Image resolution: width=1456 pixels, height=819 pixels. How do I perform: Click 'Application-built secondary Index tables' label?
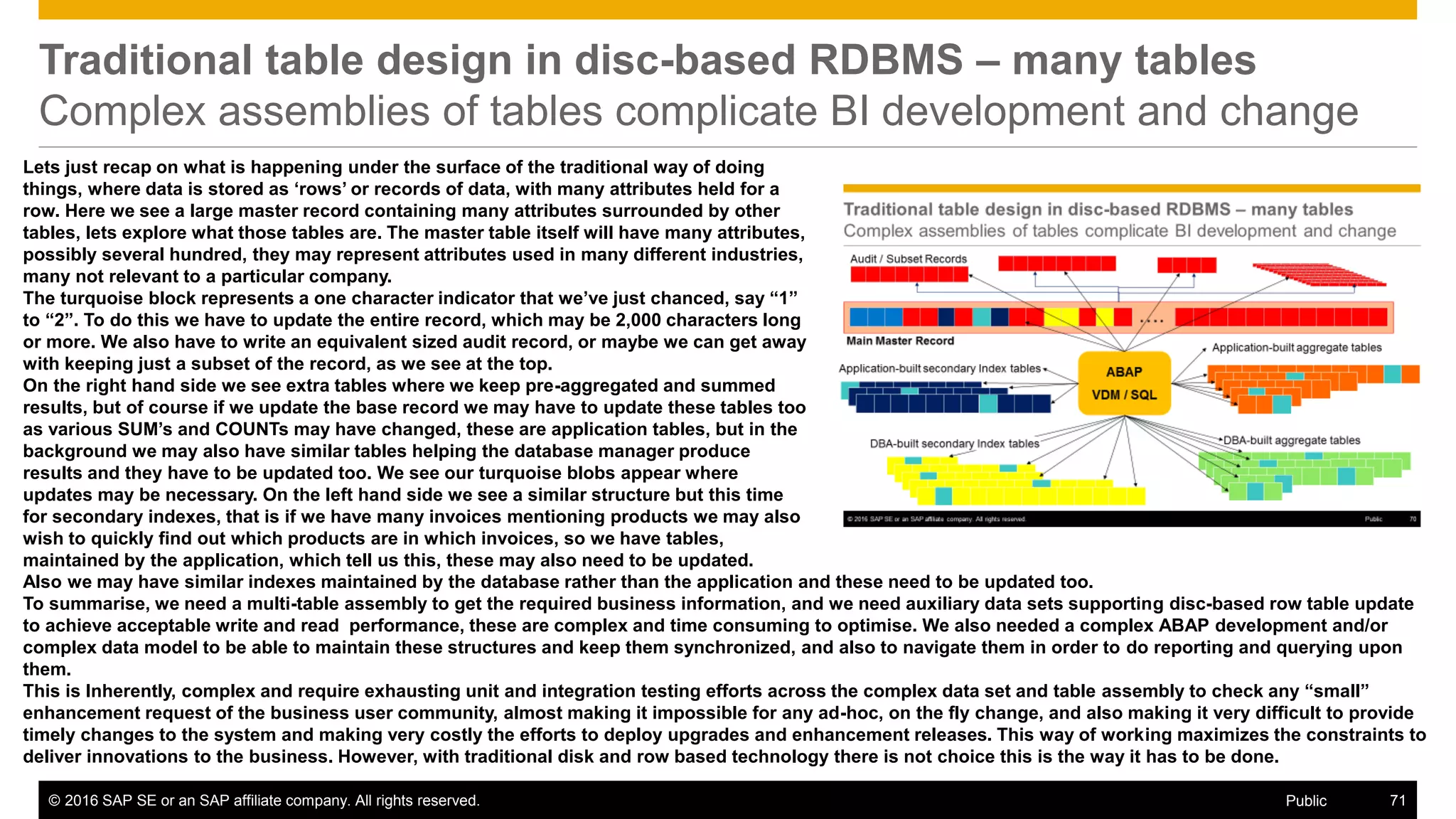point(940,368)
